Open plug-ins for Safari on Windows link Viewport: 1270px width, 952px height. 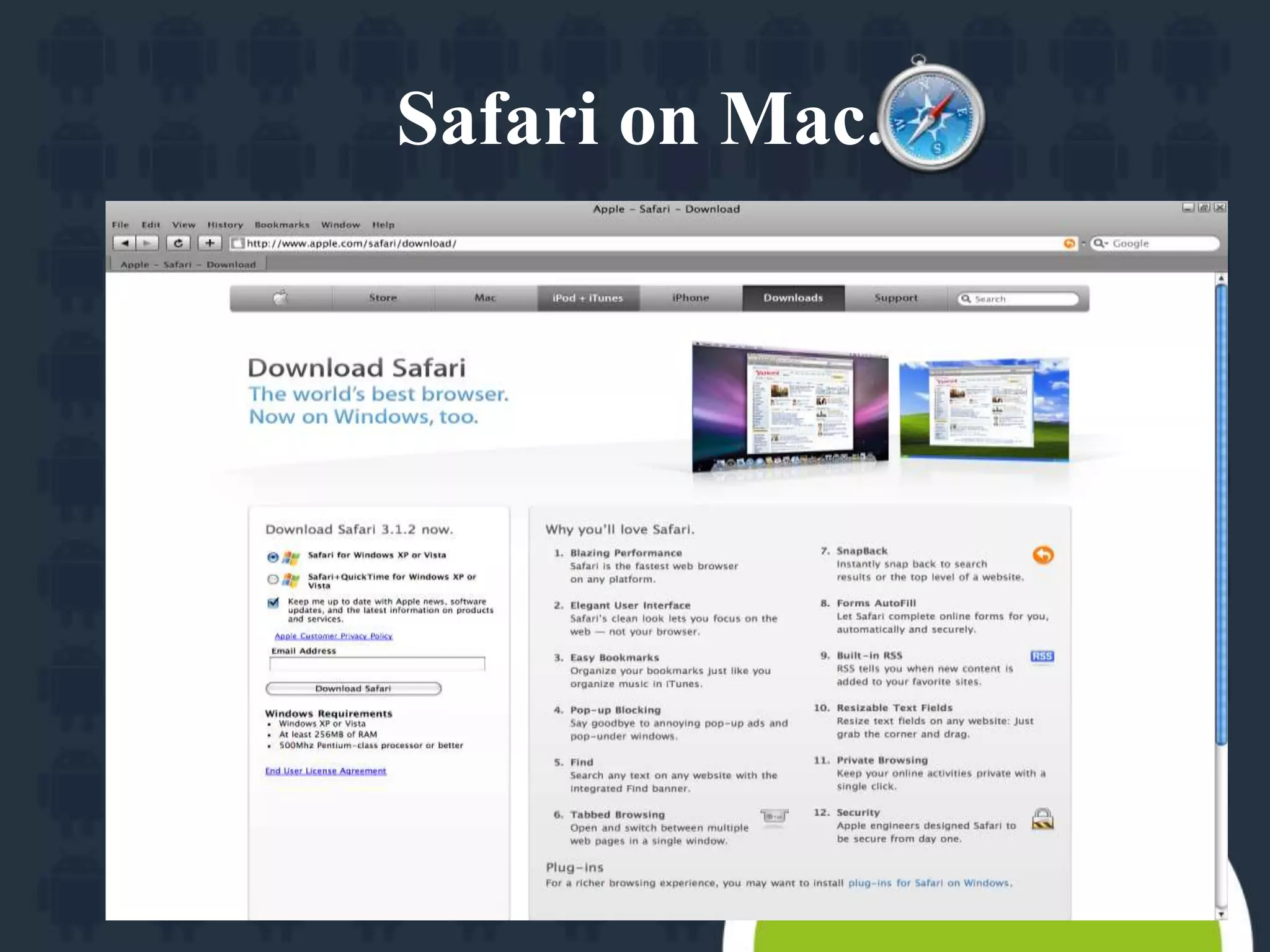[929, 883]
